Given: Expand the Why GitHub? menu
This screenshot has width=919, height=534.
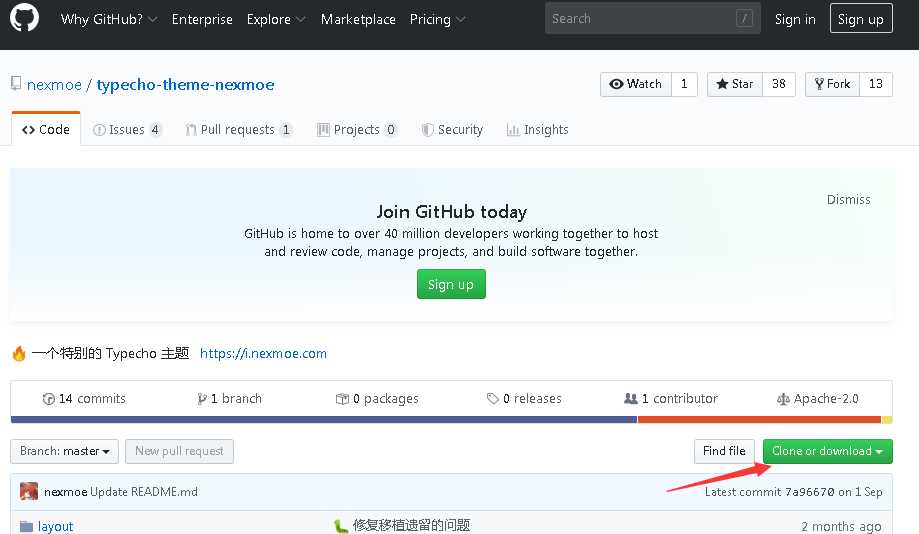Looking at the screenshot, I should click(109, 19).
